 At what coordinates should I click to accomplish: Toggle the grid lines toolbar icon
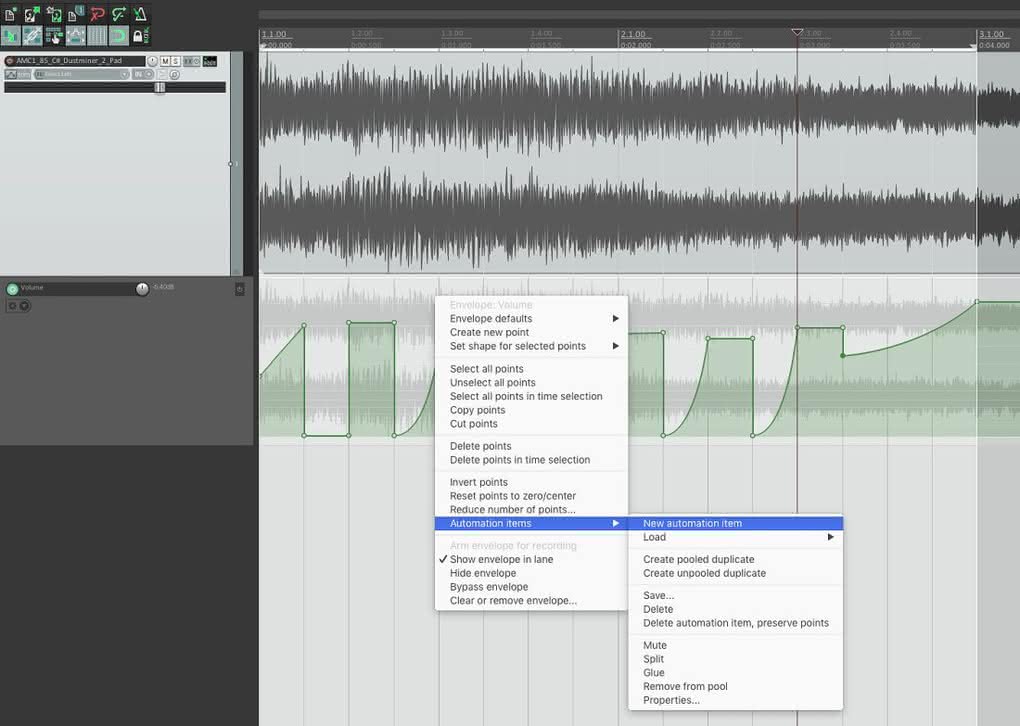tap(97, 36)
